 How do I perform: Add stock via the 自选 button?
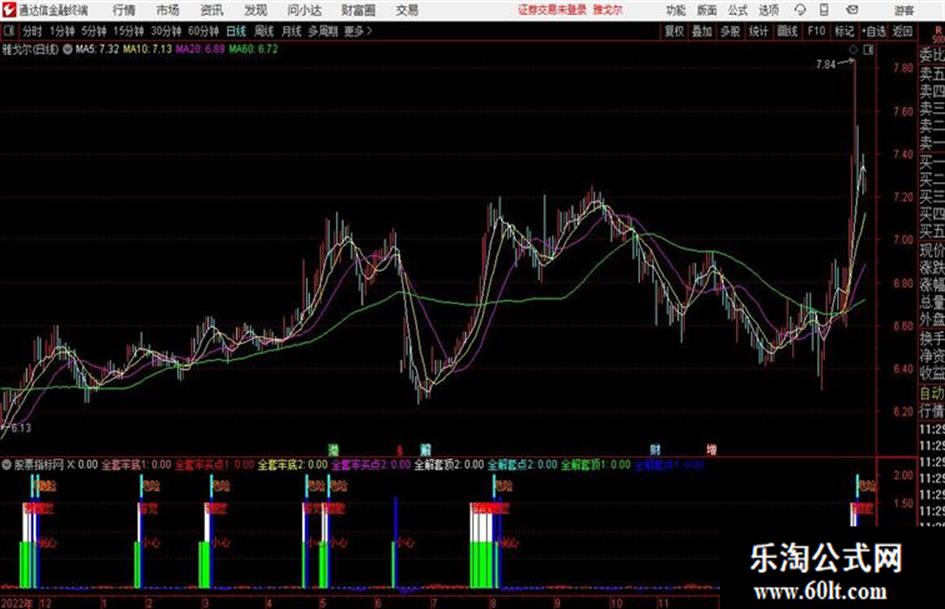coord(873,31)
